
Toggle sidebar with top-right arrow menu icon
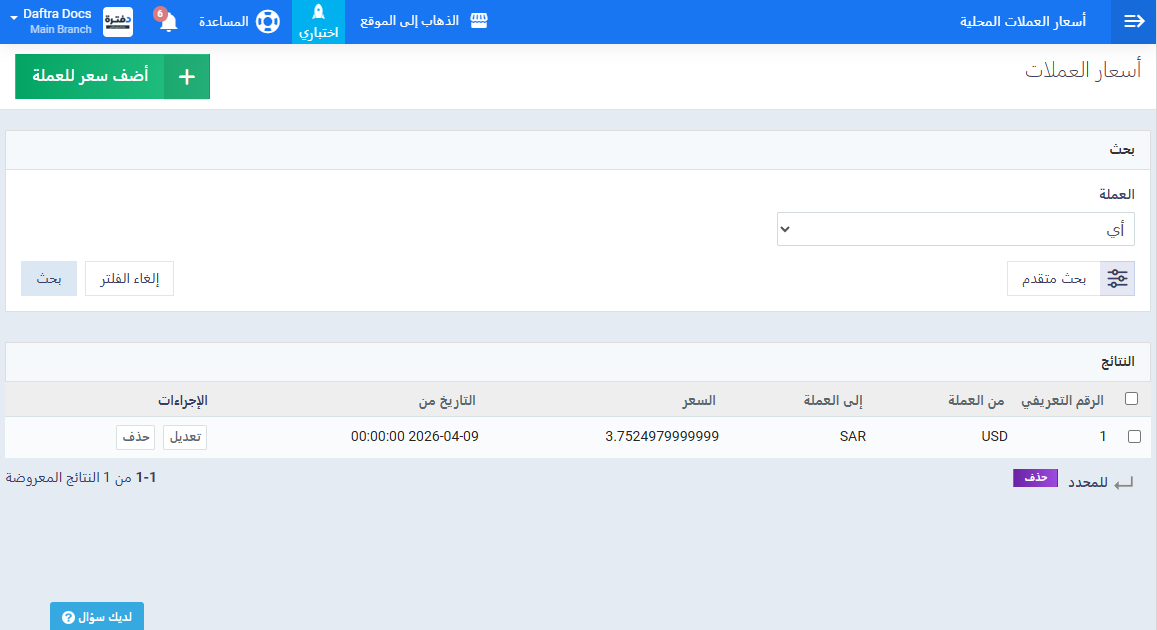[x=1134, y=22]
